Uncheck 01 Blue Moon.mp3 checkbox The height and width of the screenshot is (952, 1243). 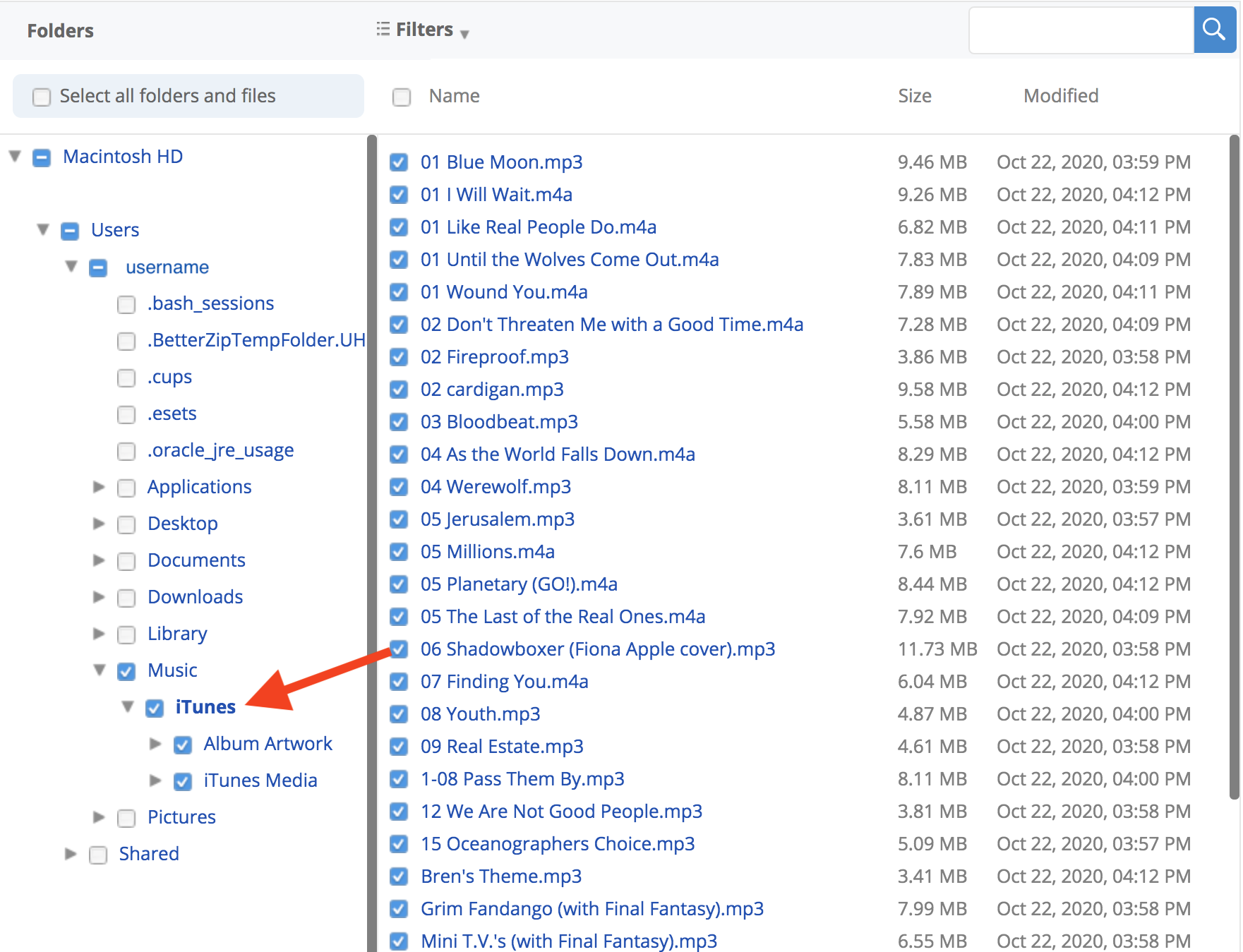399,162
